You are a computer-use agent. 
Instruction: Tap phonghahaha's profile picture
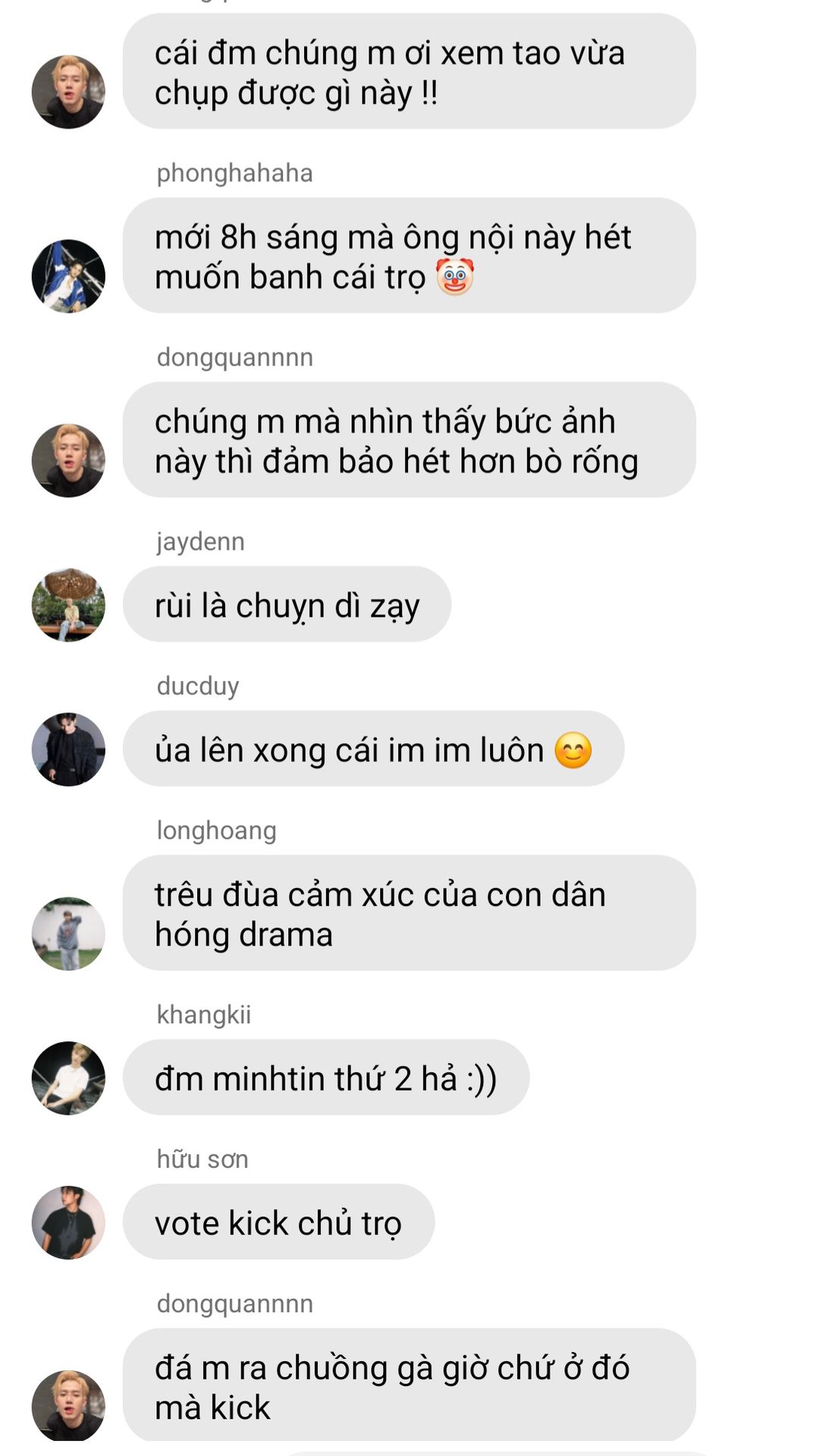click(68, 276)
